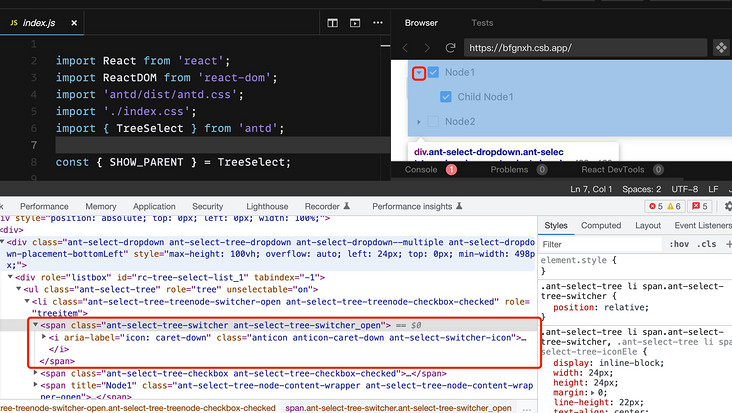
Task: Expand the margin property triangle
Action: point(592,393)
